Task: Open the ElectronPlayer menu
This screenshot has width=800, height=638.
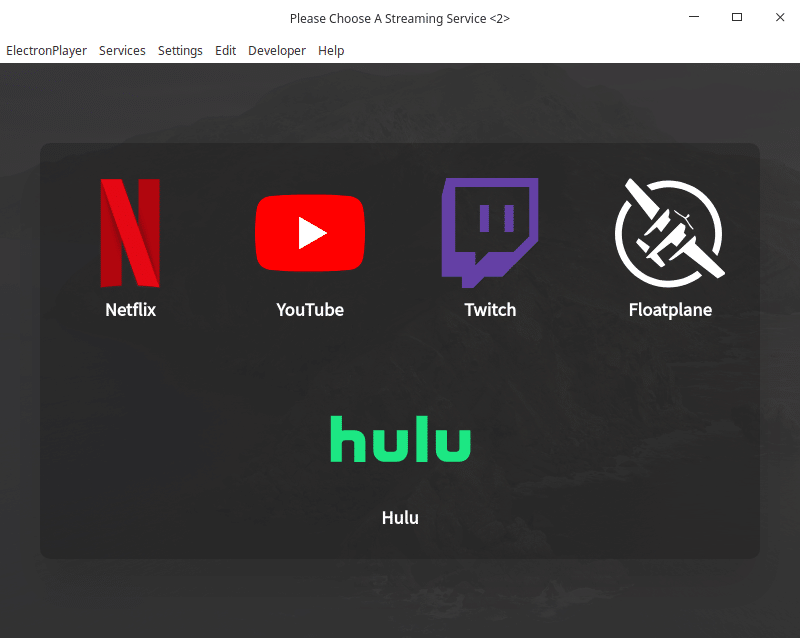Action: [x=46, y=51]
